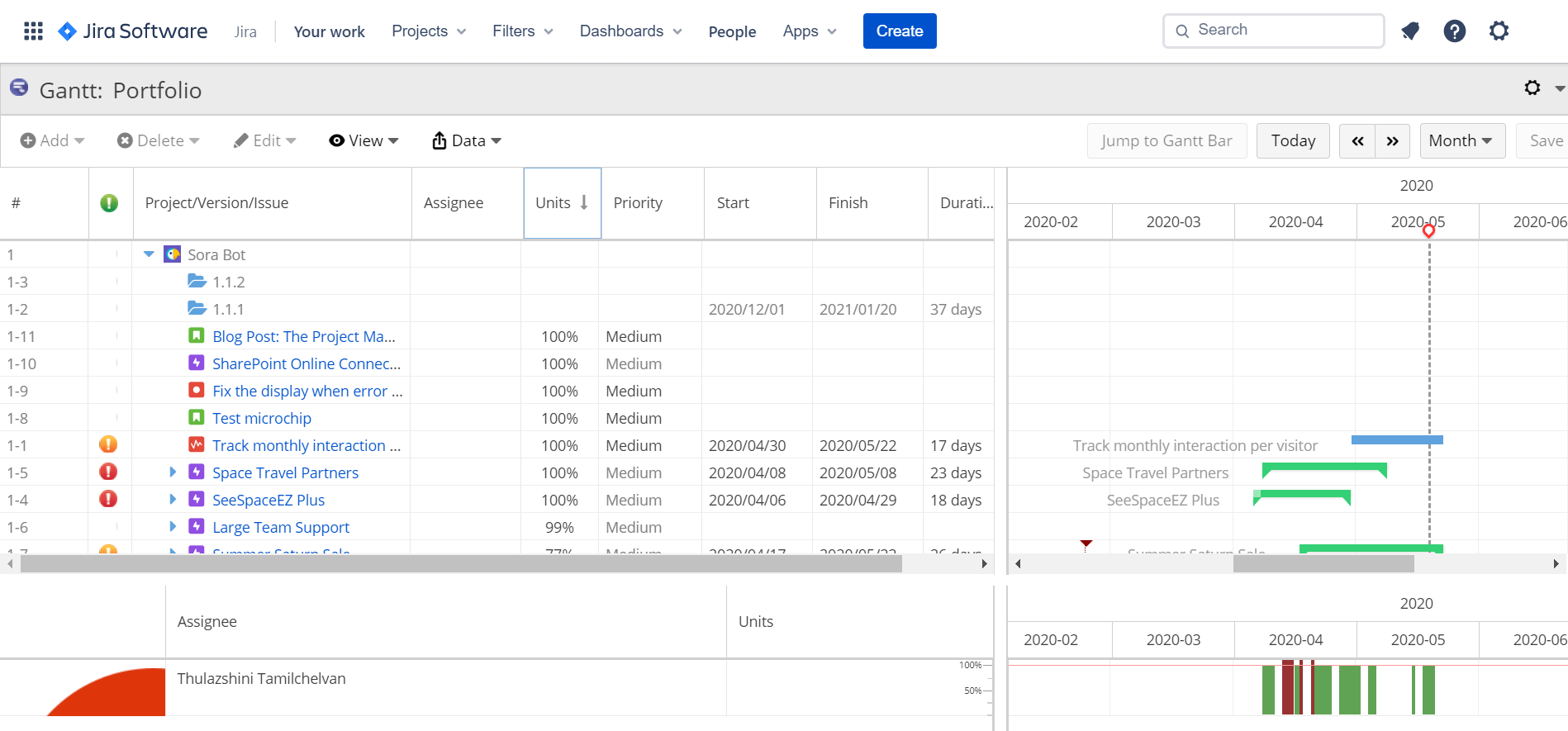The image size is (1568, 731).
Task: Go to next timeline period
Action: pos(1393,141)
